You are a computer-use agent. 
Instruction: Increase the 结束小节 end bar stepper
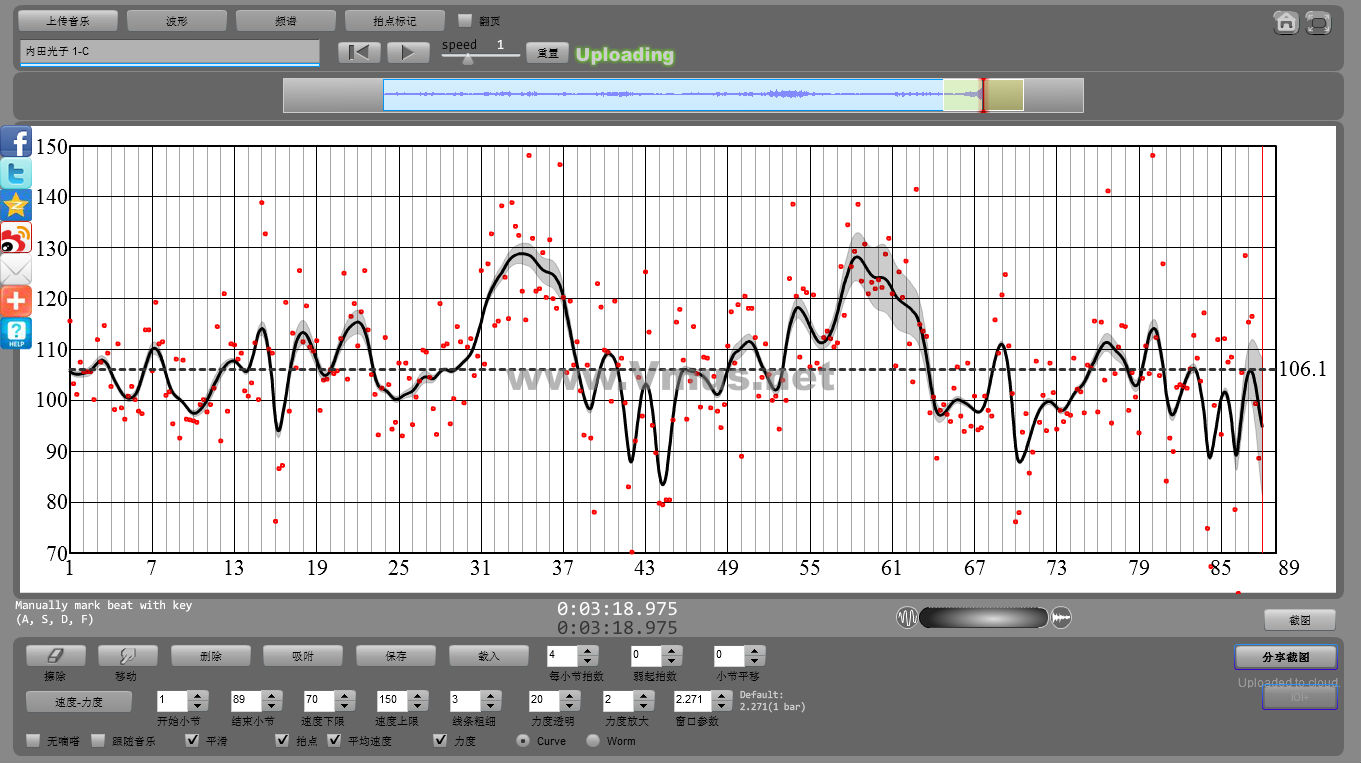270,695
